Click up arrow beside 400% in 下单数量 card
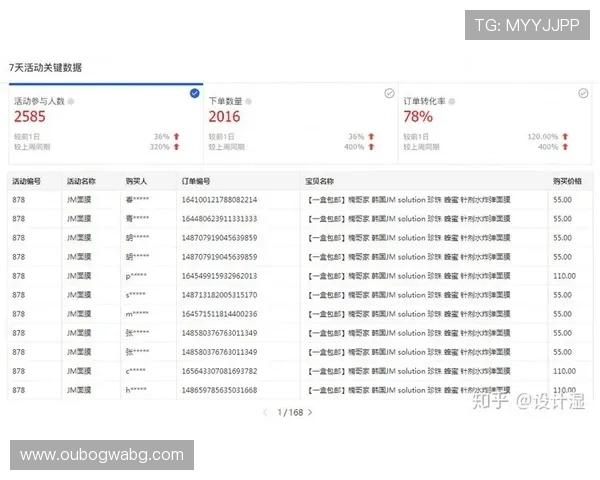 [x=371, y=147]
